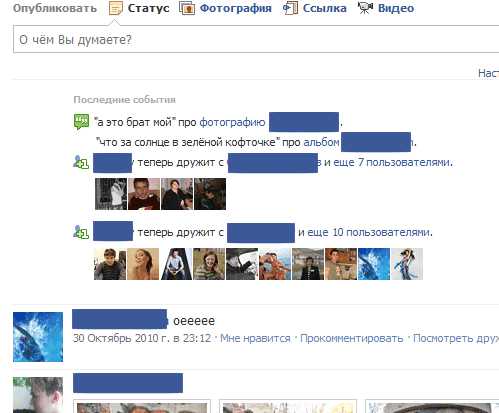Open first photo preview in the bottom post
Image resolution: width=499 pixels, height=413 pixels.
click(142, 407)
